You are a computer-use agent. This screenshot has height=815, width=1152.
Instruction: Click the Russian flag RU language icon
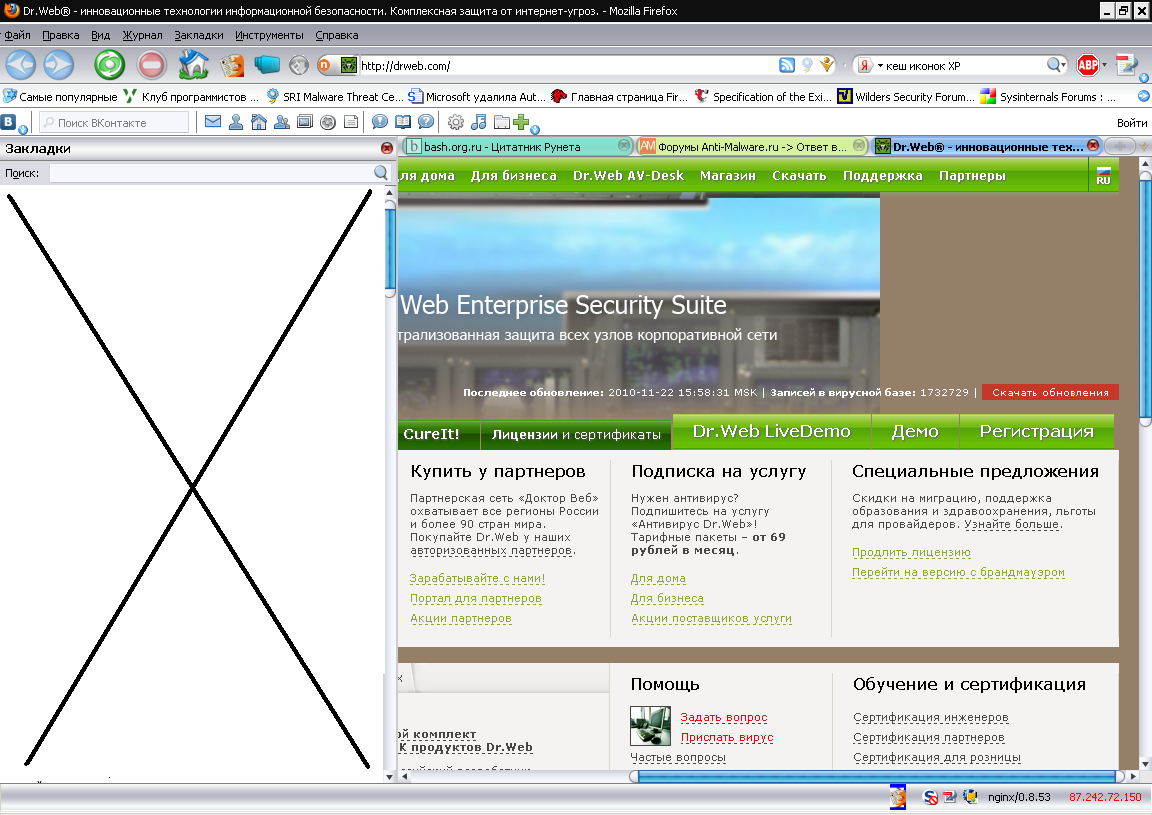click(x=1103, y=176)
